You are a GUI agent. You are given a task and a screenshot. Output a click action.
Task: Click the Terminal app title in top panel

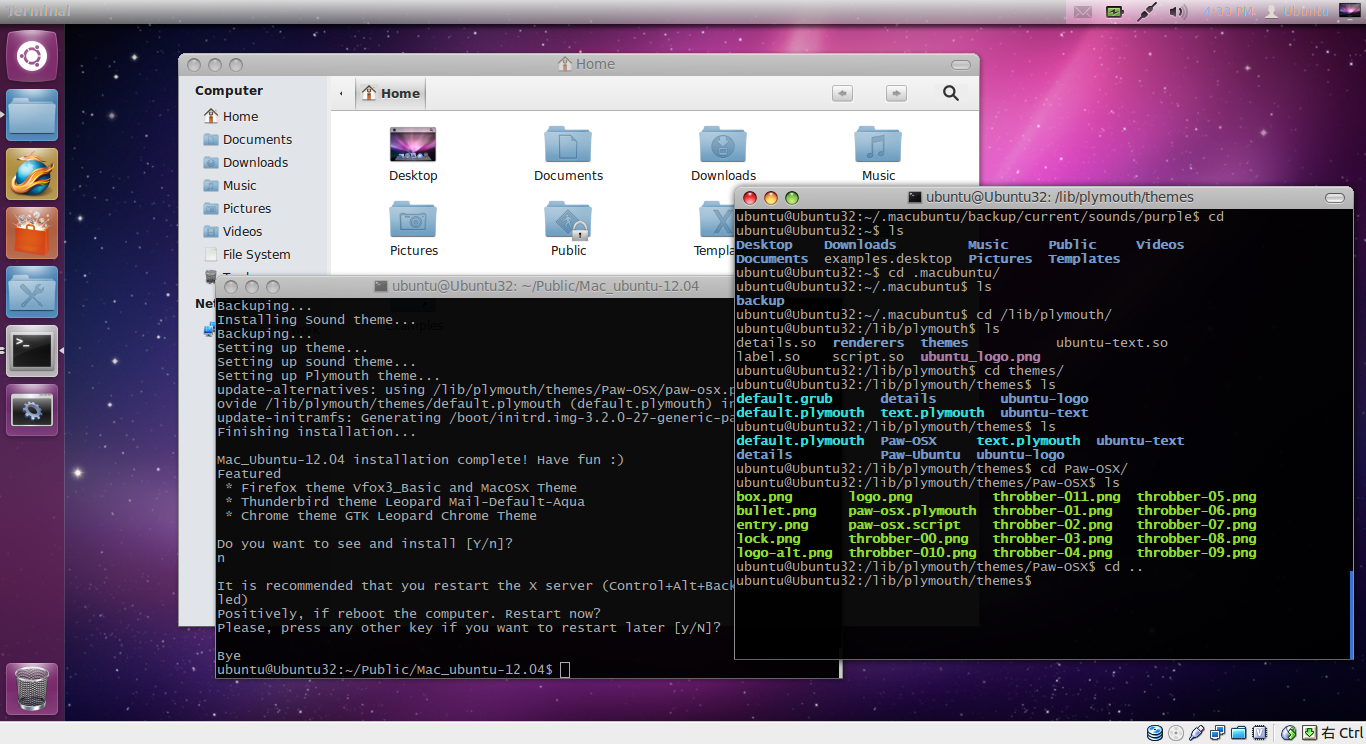coord(39,11)
